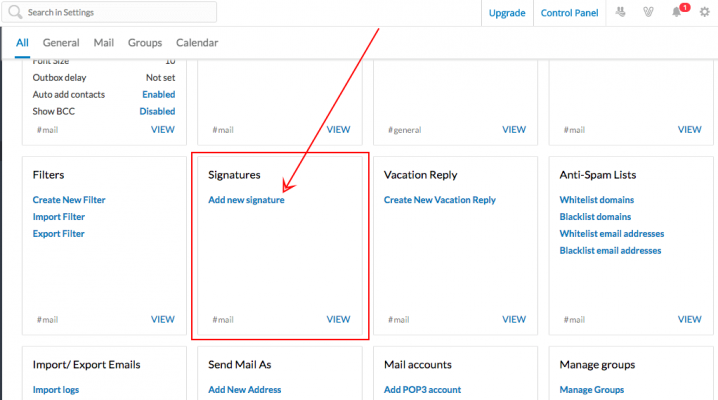The image size is (718, 400).
Task: Toggle Show BCC Disabled setting
Action: (157, 111)
